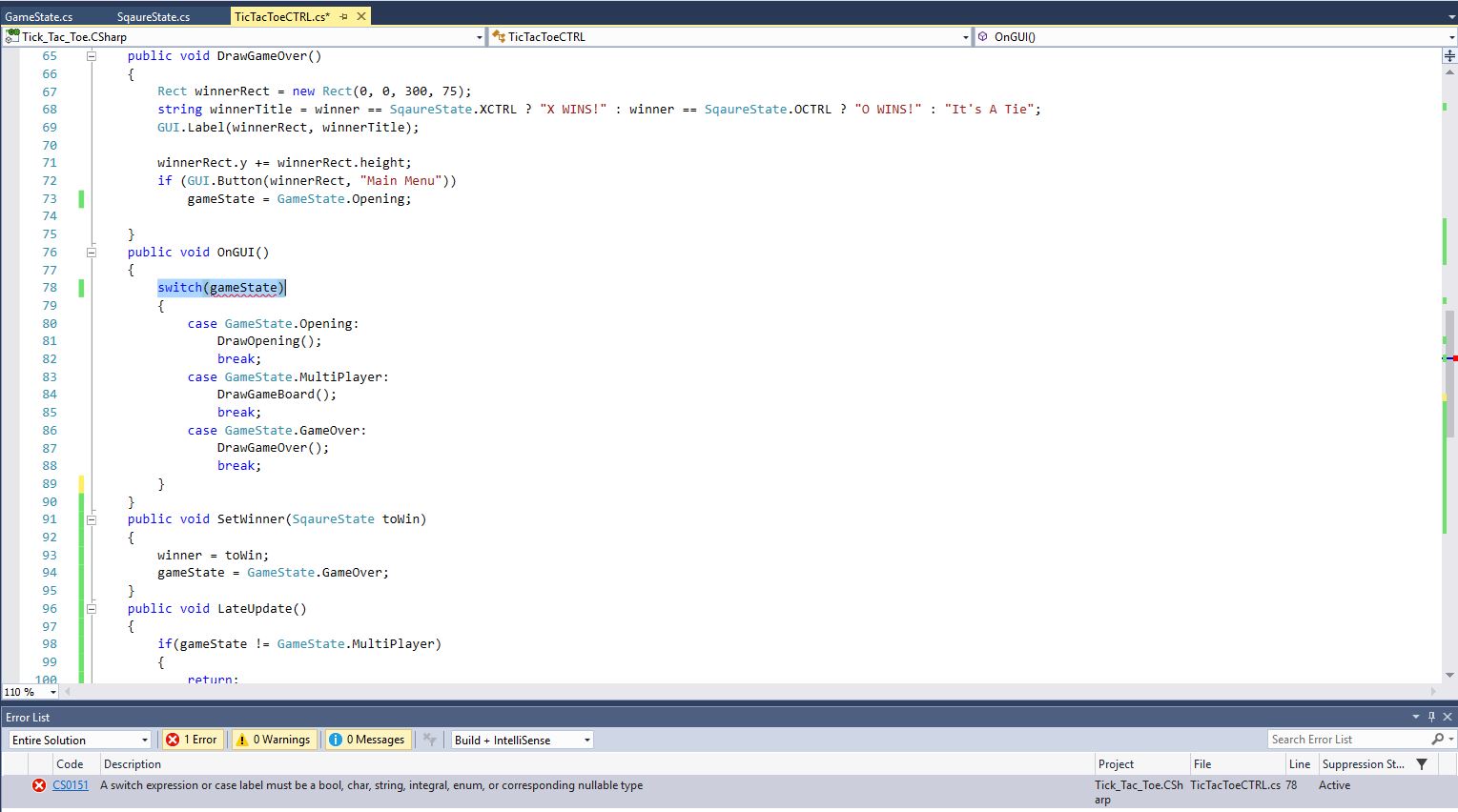Click the OnGUI method cube icon
Viewport: 1458px width, 812px height.
(983, 37)
